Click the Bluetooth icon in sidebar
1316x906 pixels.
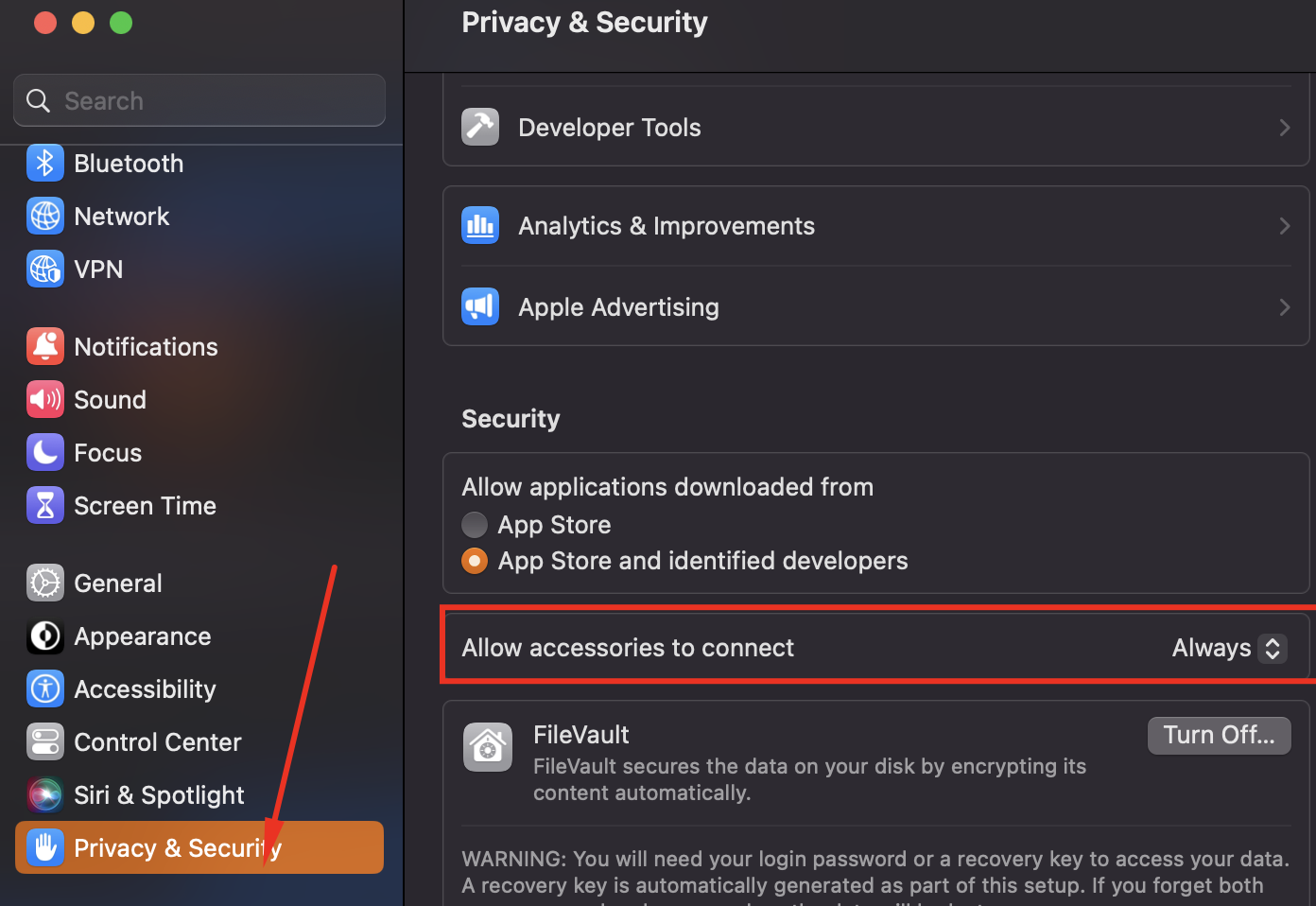(44, 164)
